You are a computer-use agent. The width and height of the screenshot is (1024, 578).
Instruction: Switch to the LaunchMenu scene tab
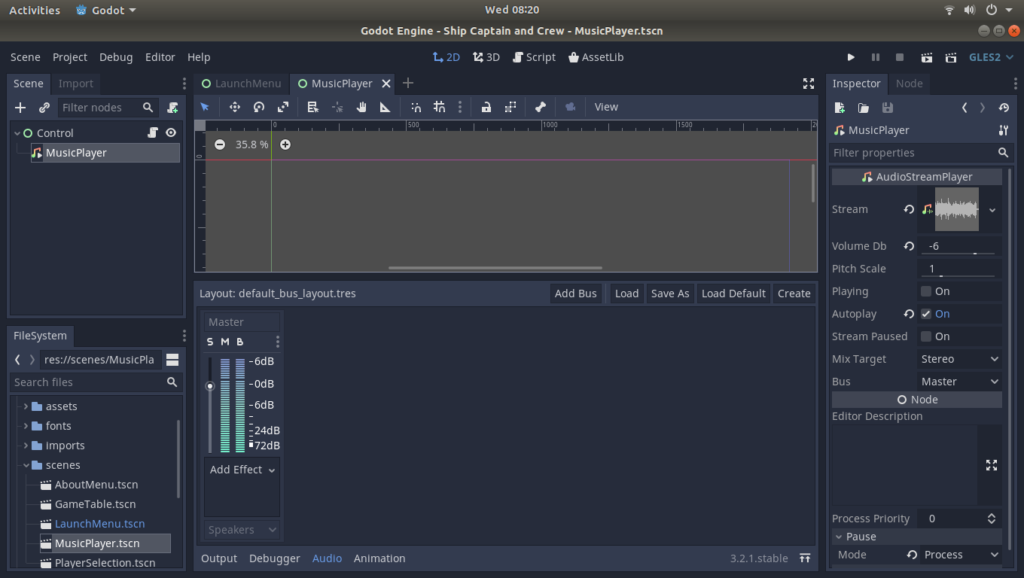tap(241, 84)
